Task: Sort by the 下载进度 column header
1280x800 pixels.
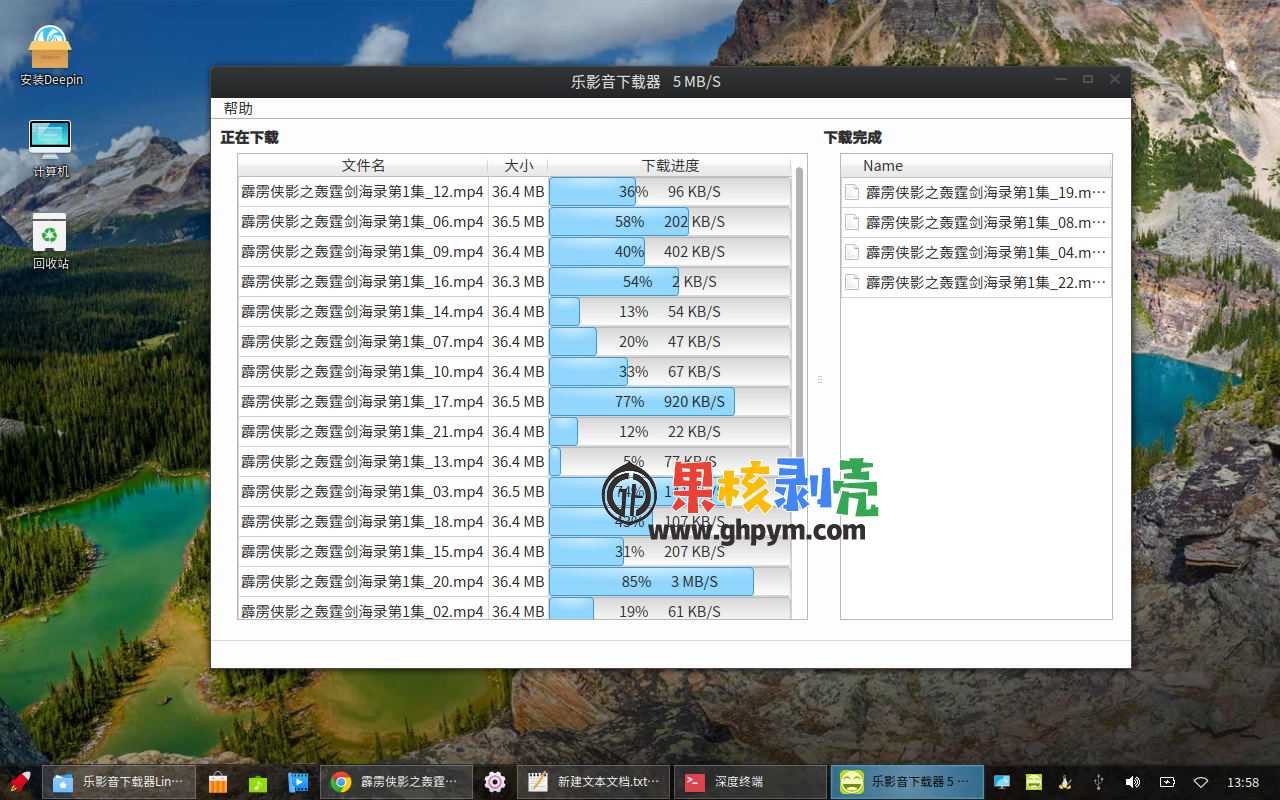Action: 670,166
